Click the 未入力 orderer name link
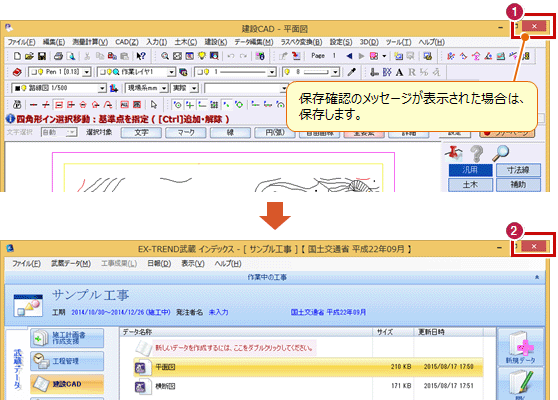The width and height of the screenshot is (558, 400). [218, 312]
